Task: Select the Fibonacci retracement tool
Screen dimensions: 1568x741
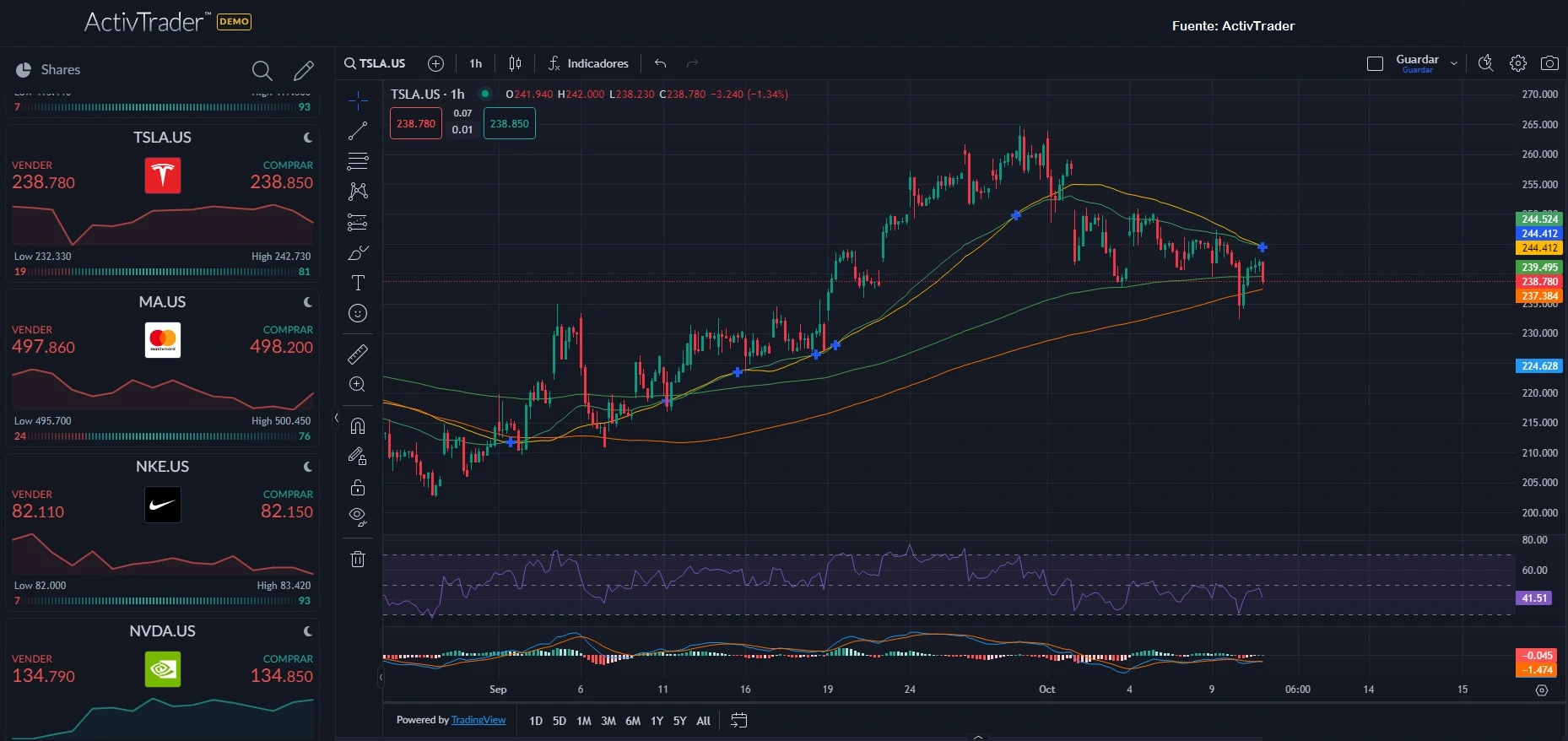Action: coord(358,161)
